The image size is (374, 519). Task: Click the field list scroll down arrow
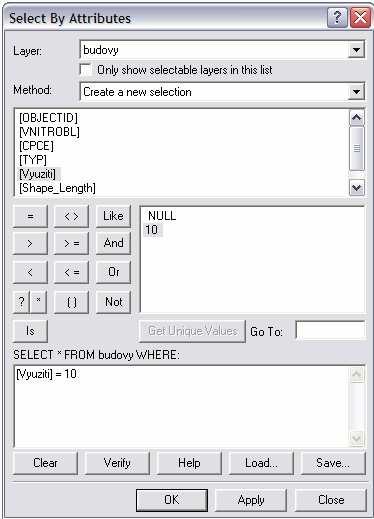click(x=356, y=188)
